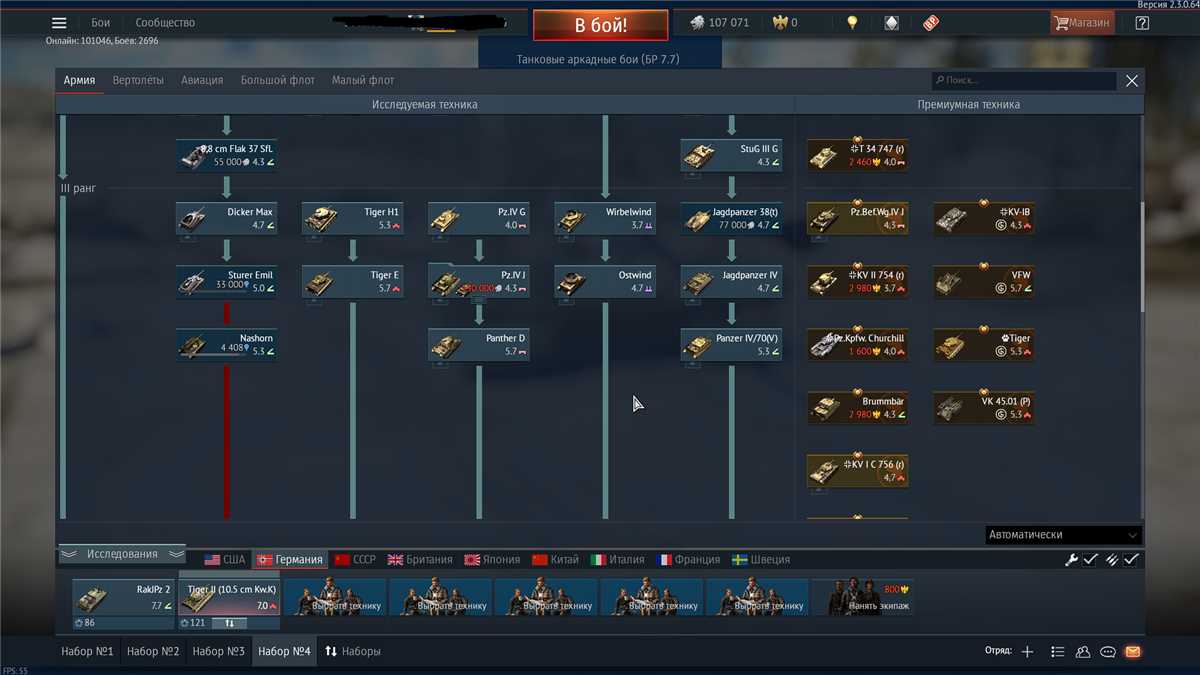Click the Поиск search field
Viewport: 1200px width, 675px height.
[x=1023, y=80]
